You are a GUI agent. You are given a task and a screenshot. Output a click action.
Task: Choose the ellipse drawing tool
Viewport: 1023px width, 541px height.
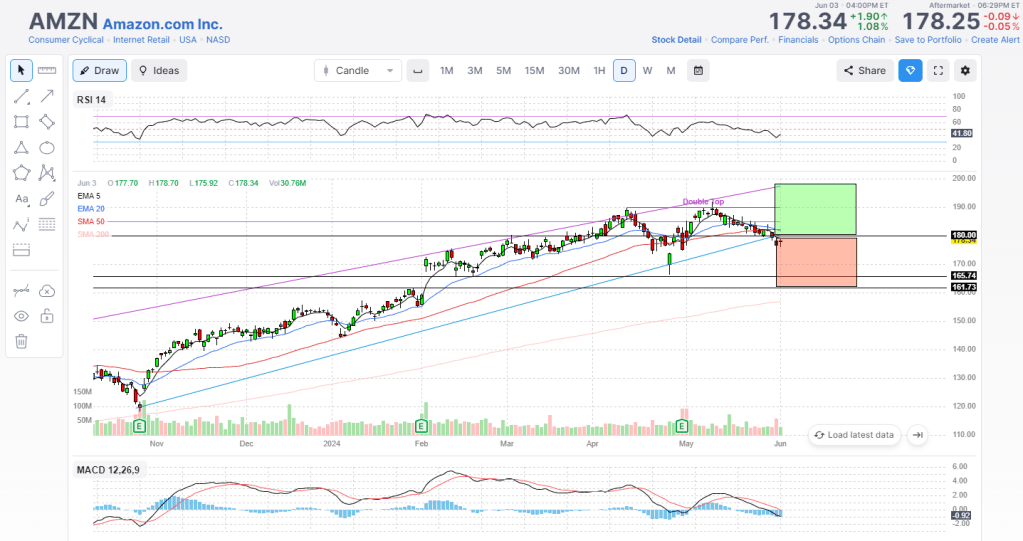[46, 147]
